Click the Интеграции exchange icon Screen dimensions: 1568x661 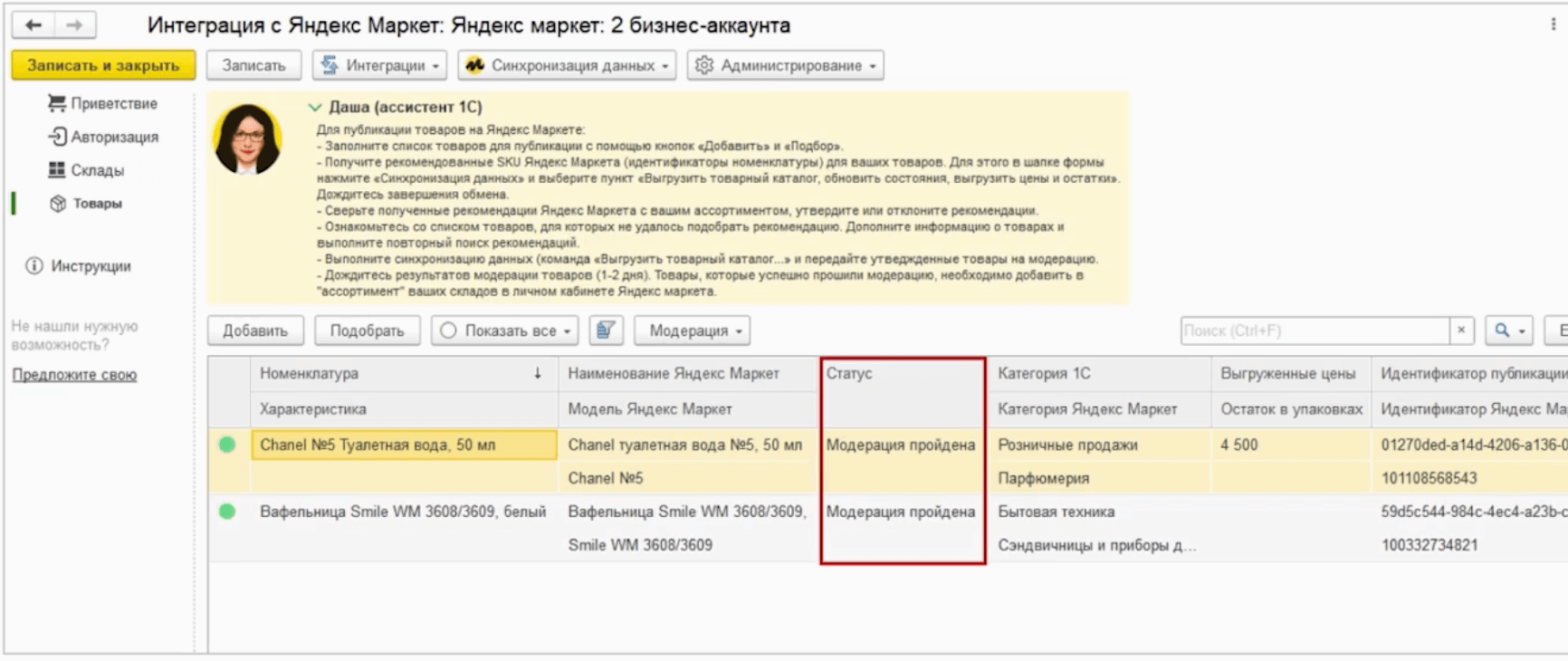pos(330,65)
